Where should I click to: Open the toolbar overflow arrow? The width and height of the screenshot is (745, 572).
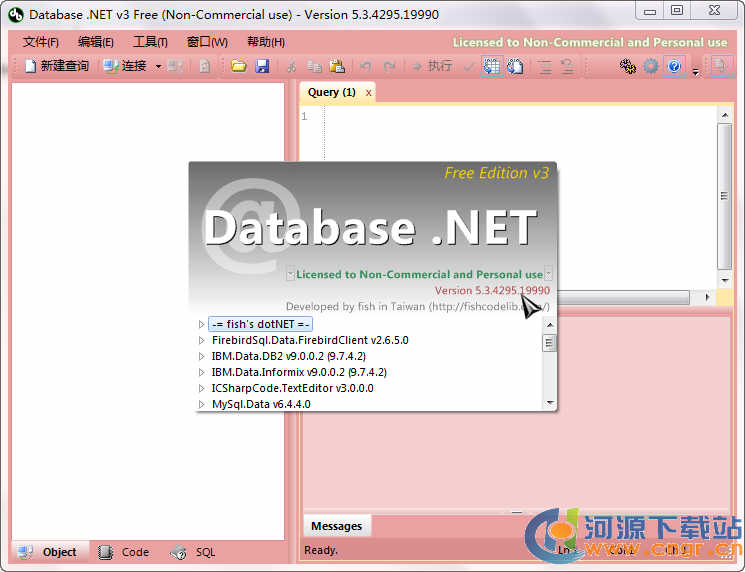[x=696, y=72]
